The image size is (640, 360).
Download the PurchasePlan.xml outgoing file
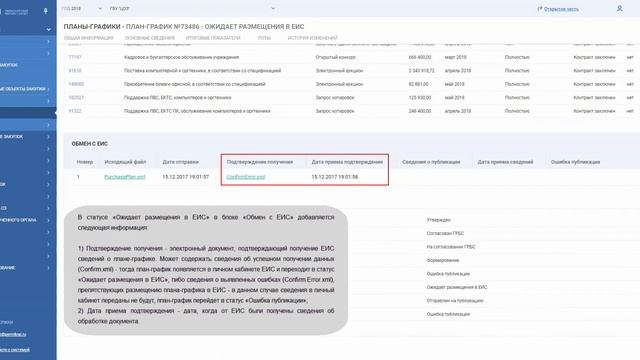tap(125, 177)
